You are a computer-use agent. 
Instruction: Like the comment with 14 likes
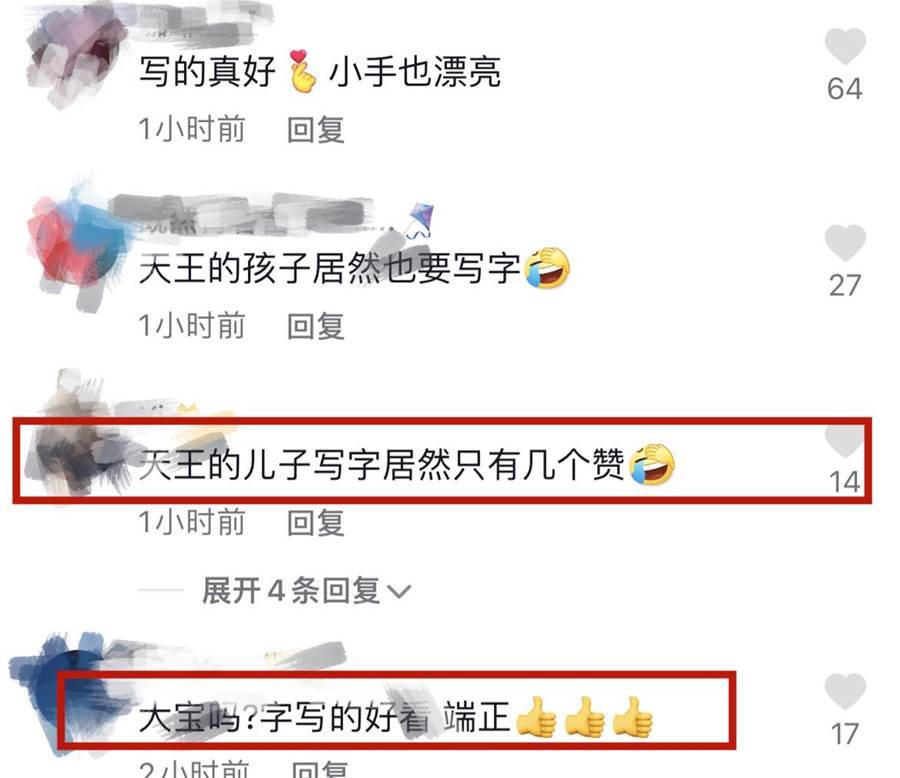844,441
